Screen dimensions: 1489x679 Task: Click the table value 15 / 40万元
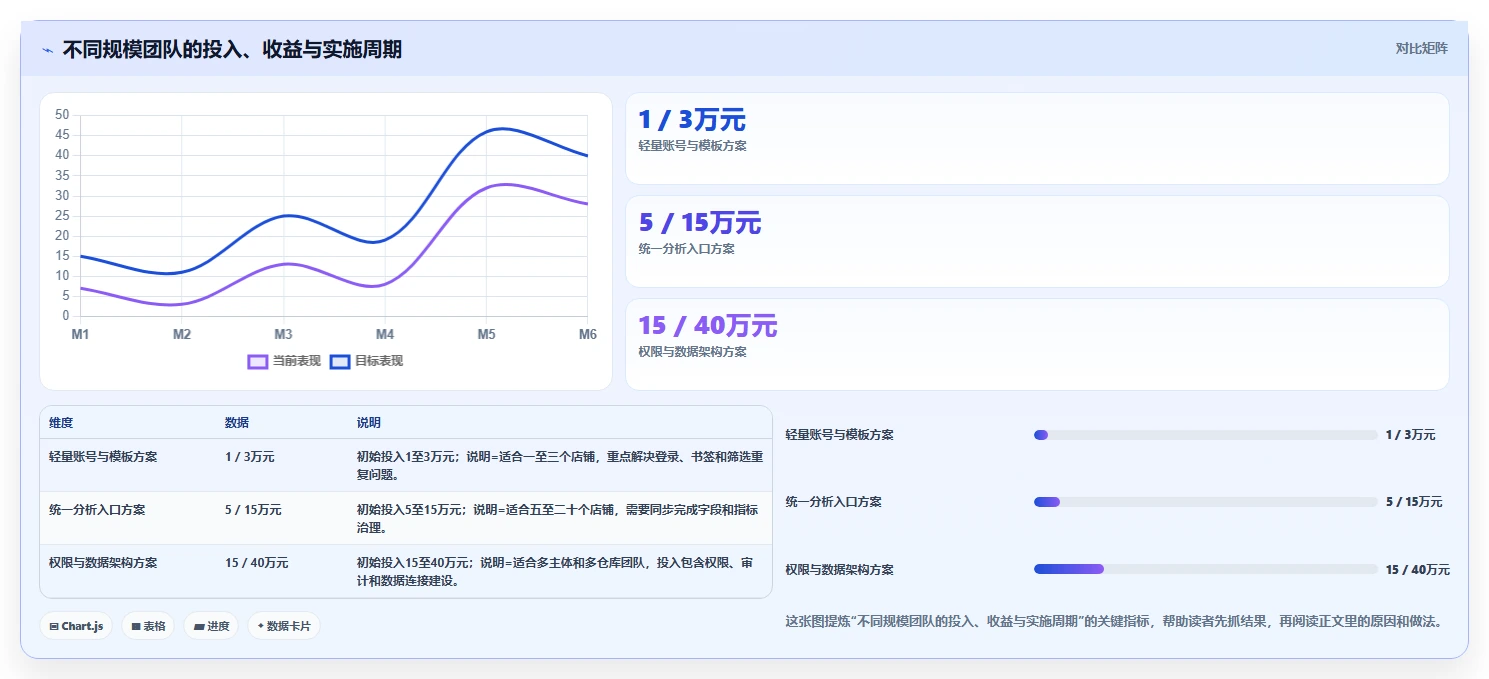point(257,562)
